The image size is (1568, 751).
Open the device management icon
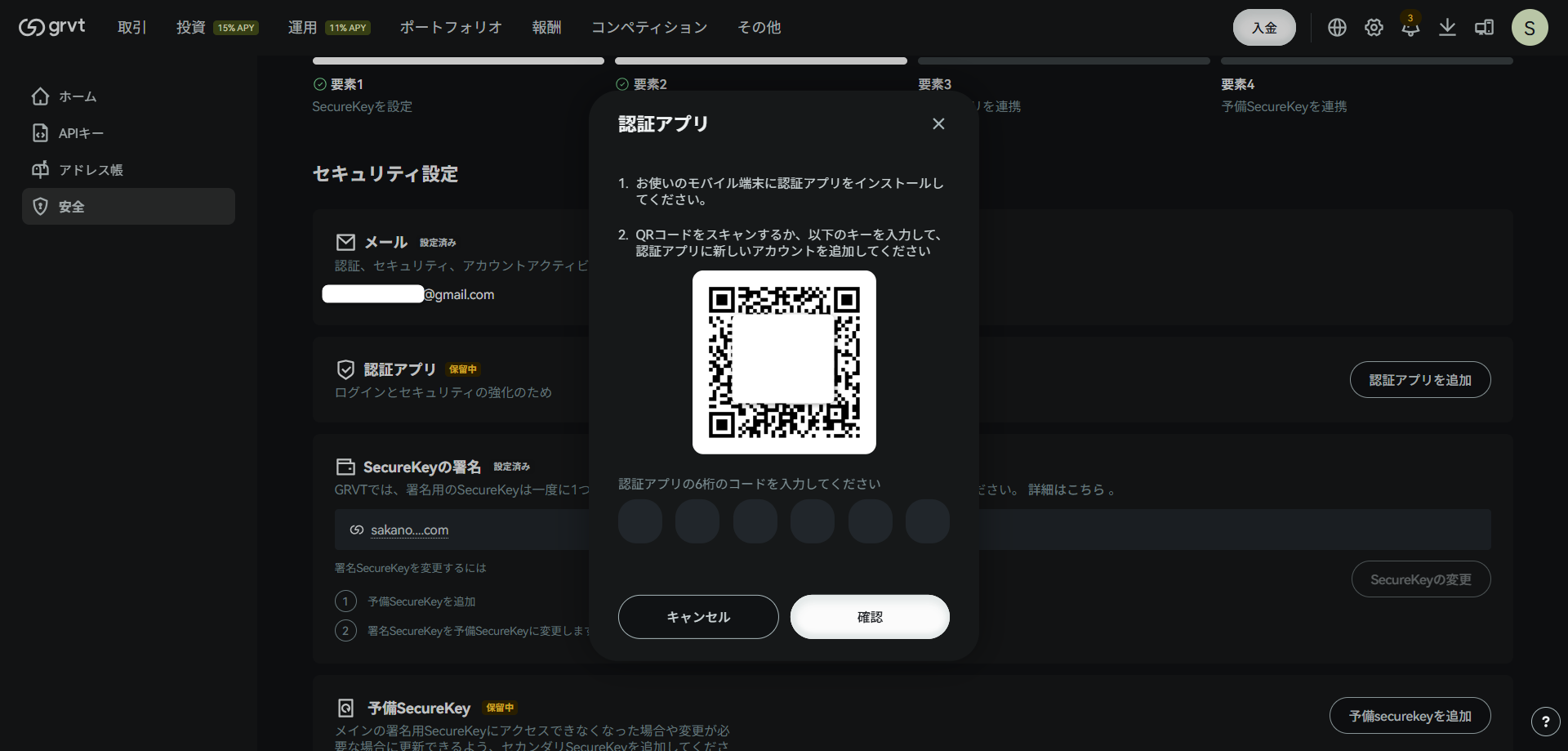[x=1483, y=27]
